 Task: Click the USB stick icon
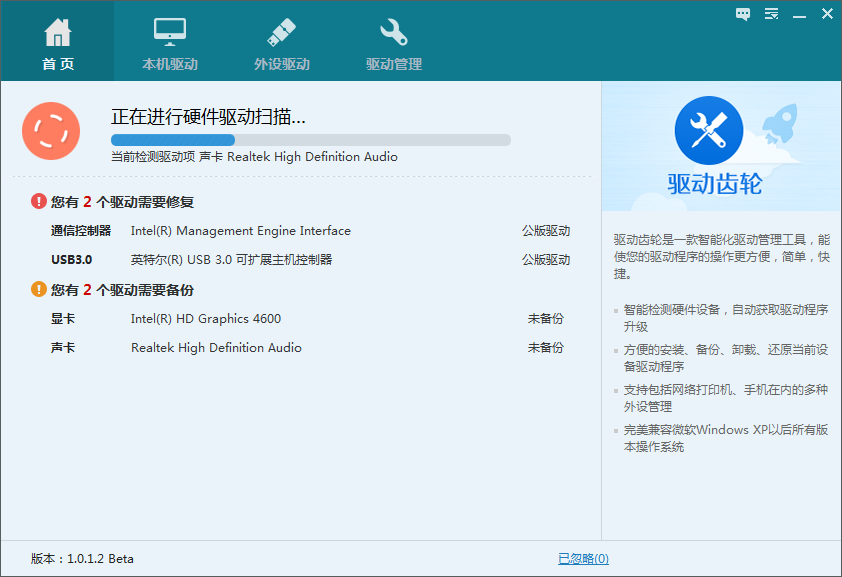tap(282, 32)
